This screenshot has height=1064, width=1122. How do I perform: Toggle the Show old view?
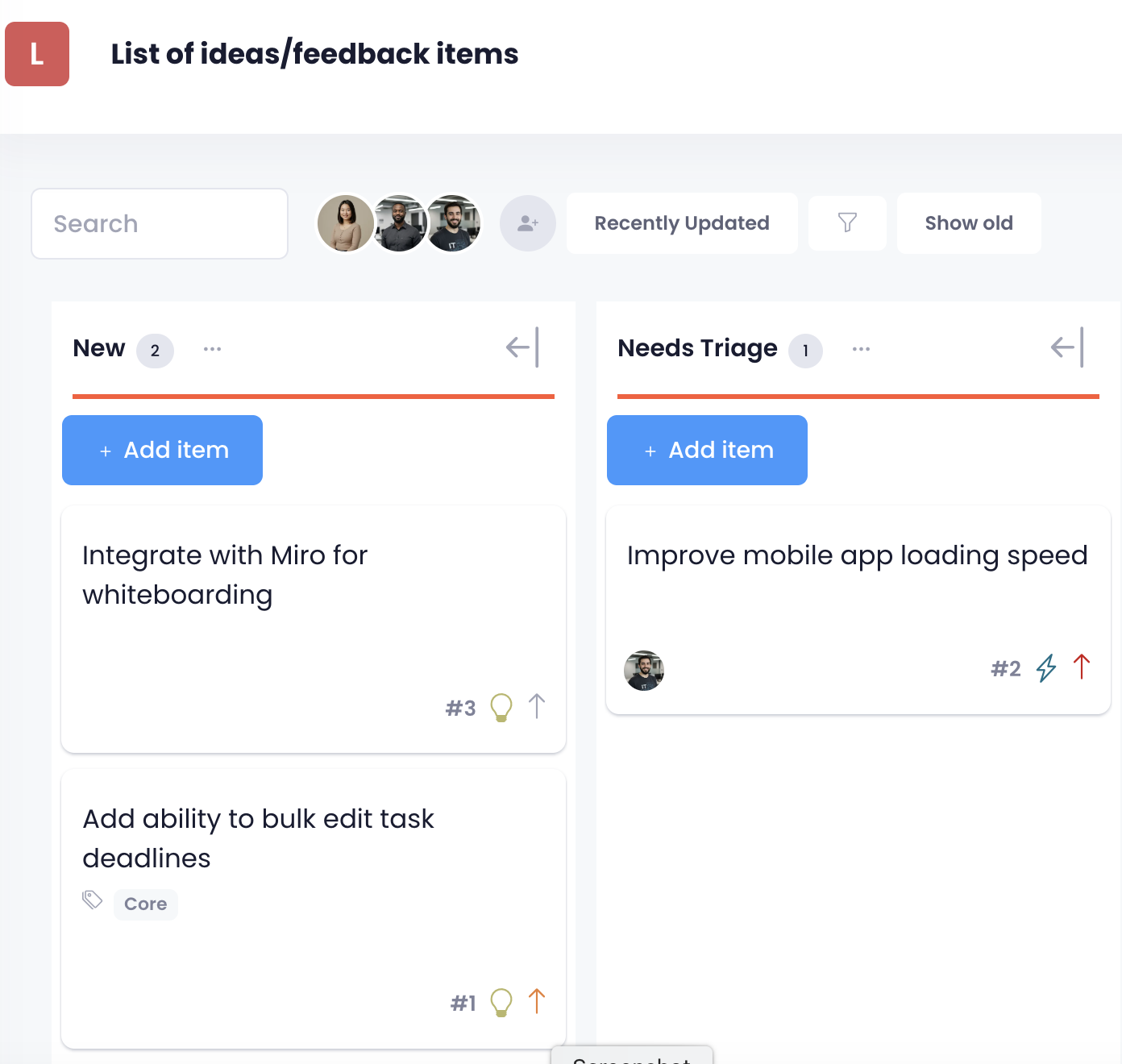click(969, 223)
